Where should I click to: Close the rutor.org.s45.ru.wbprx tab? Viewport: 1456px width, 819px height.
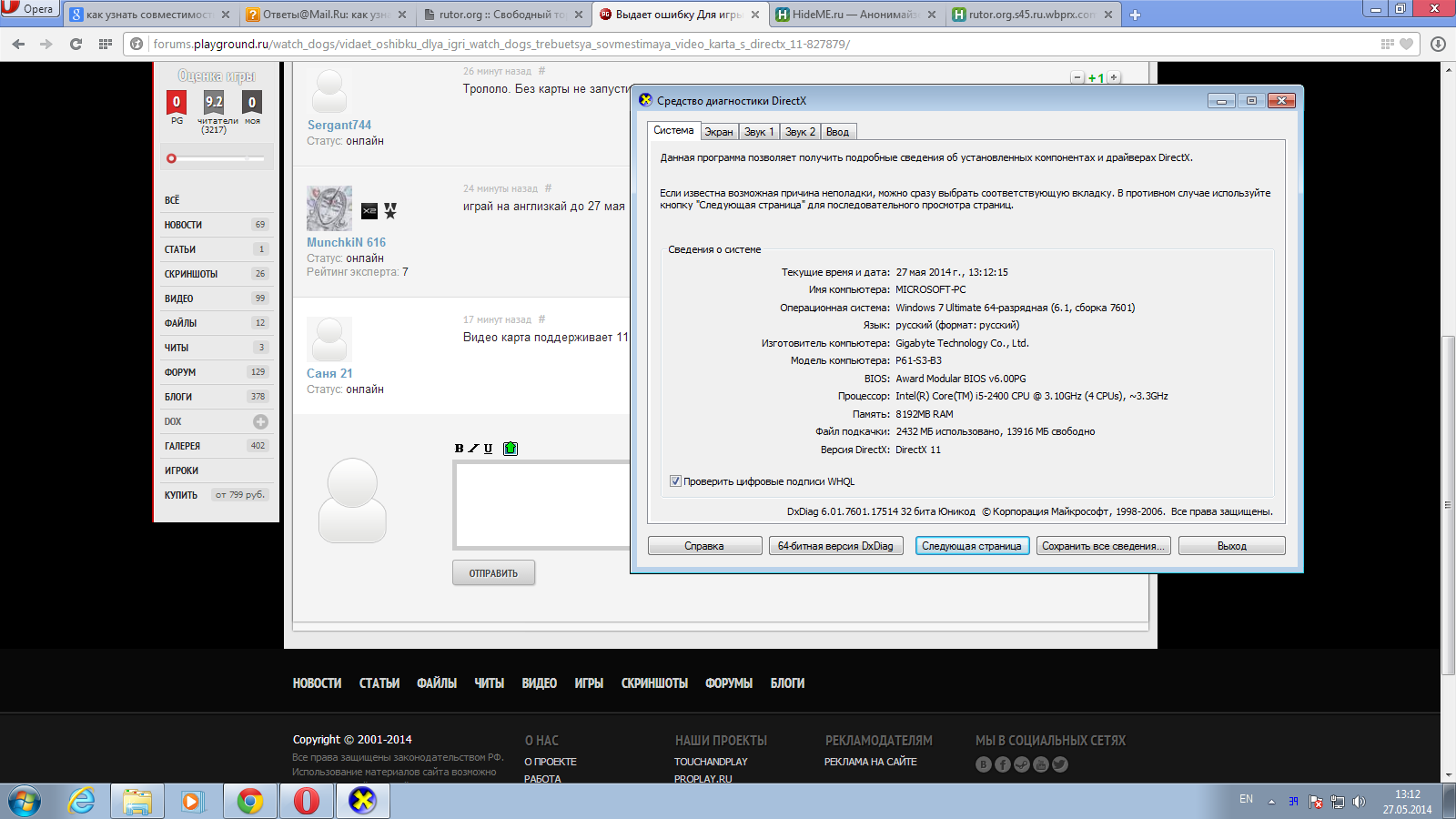pos(1108,15)
